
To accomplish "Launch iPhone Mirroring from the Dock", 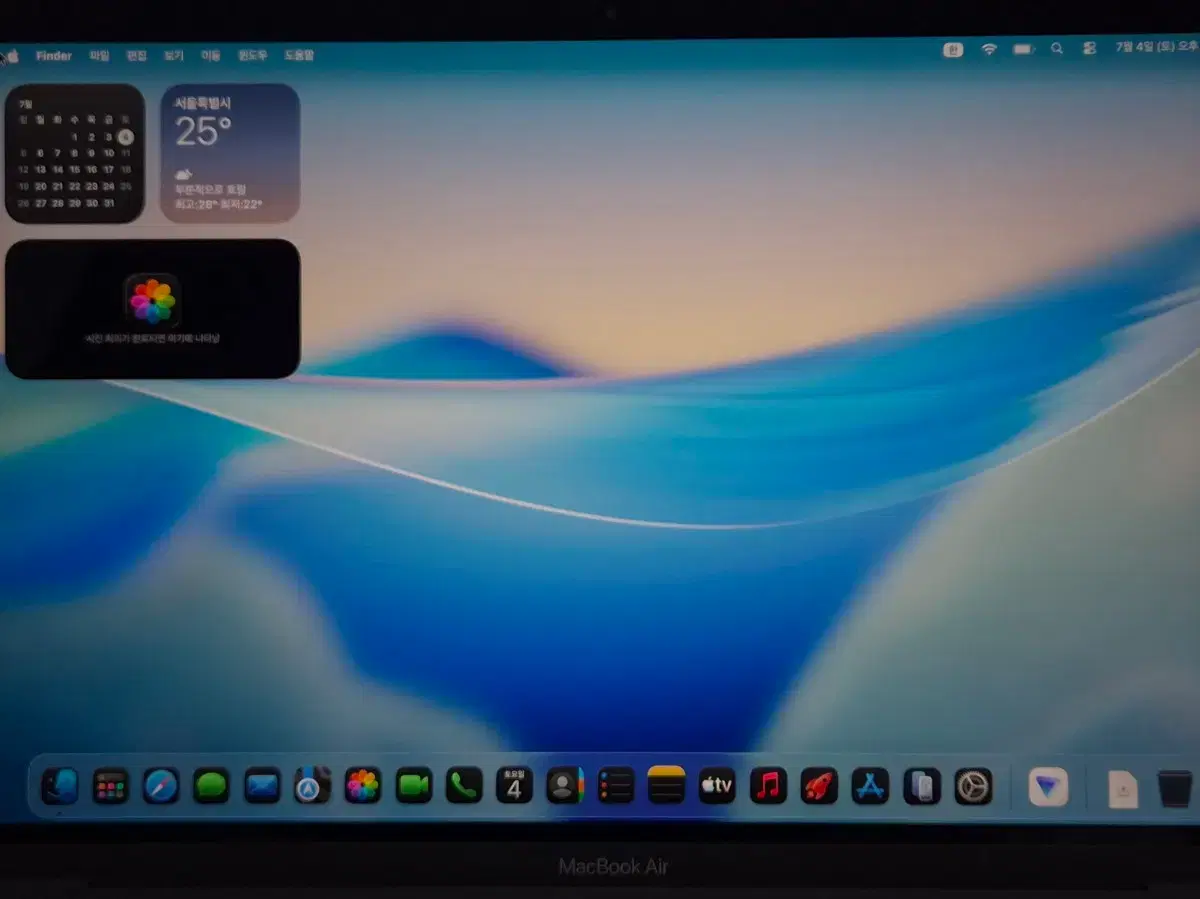I will [x=922, y=786].
